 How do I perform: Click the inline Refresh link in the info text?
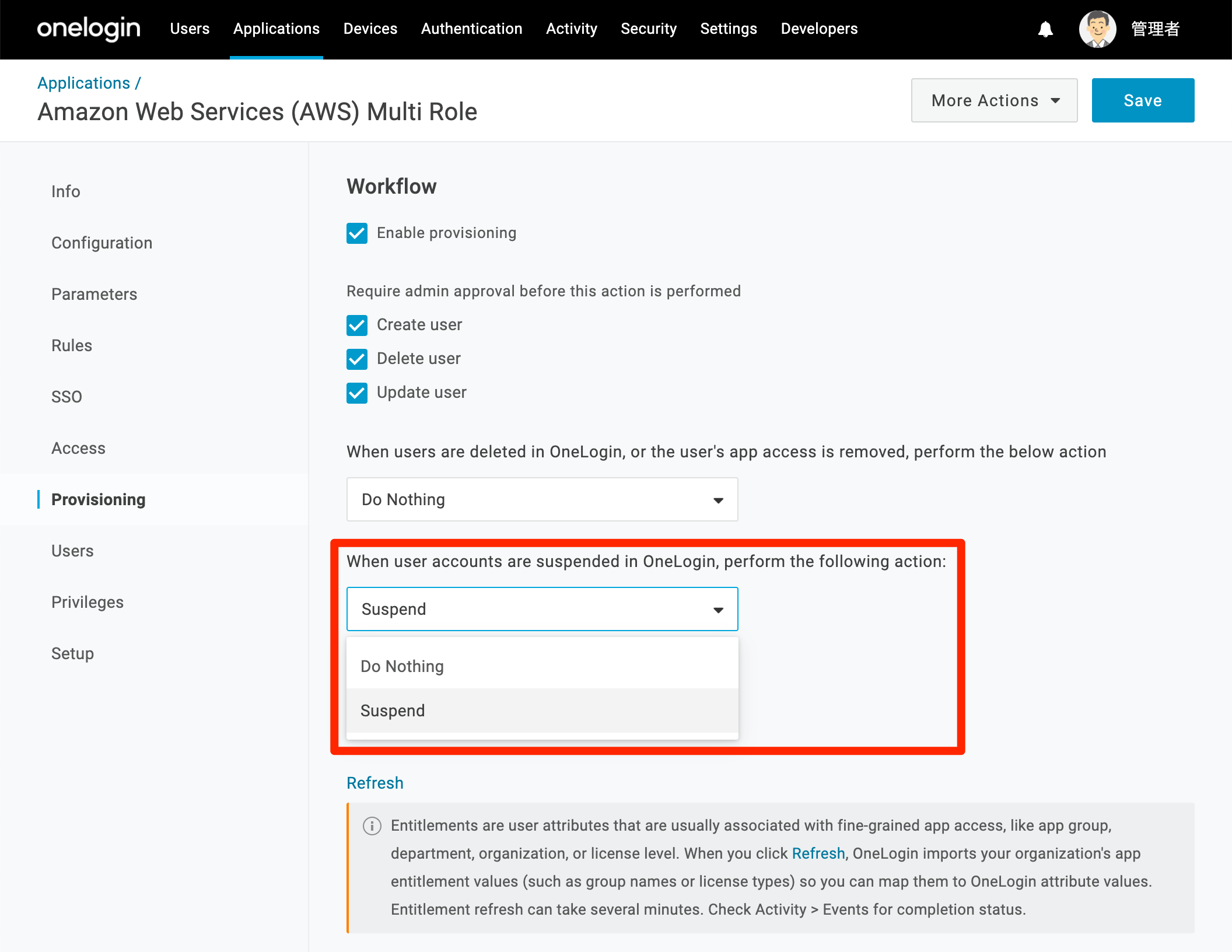pyautogui.click(x=818, y=853)
